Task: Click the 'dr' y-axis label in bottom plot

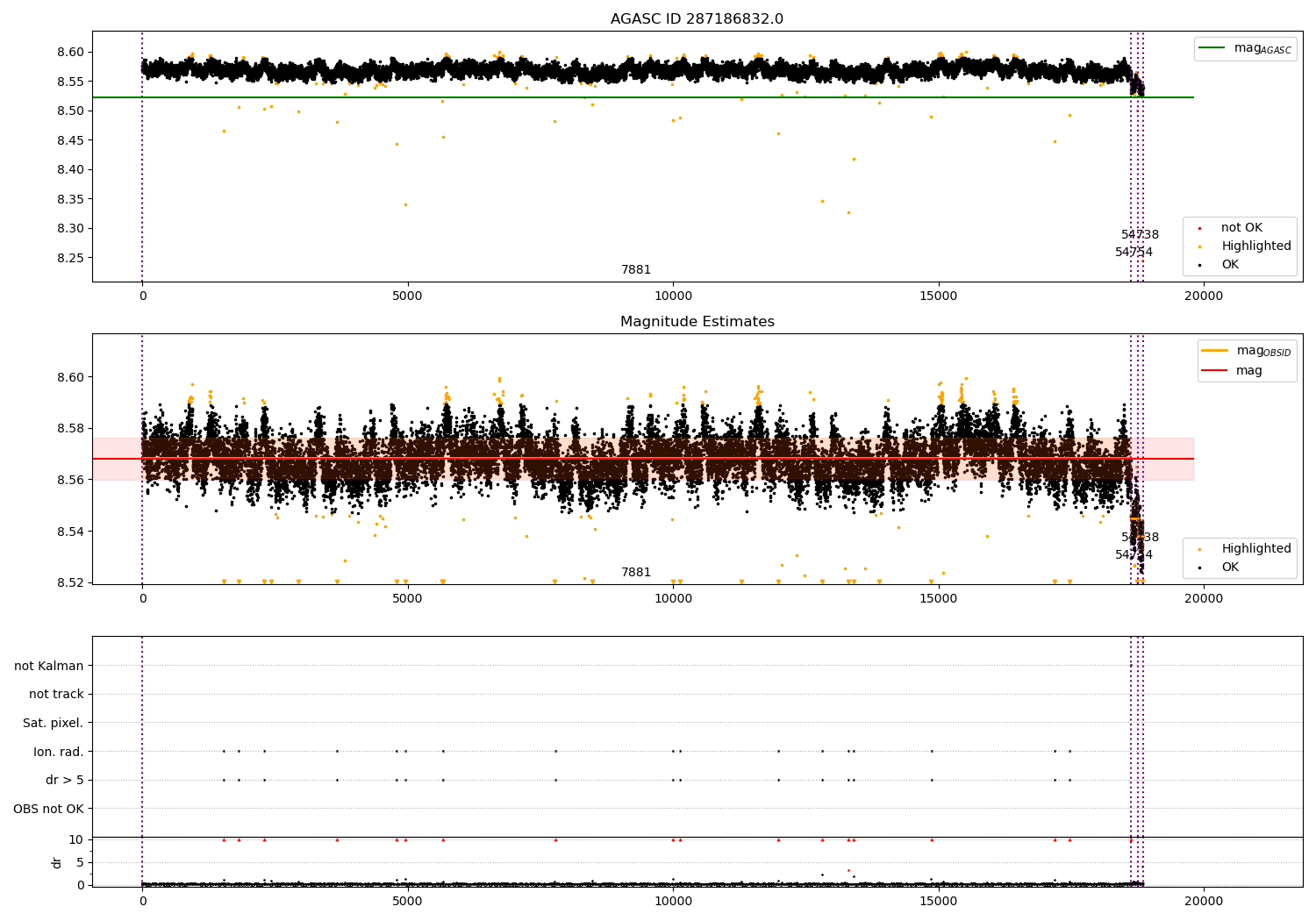Action: tap(57, 862)
